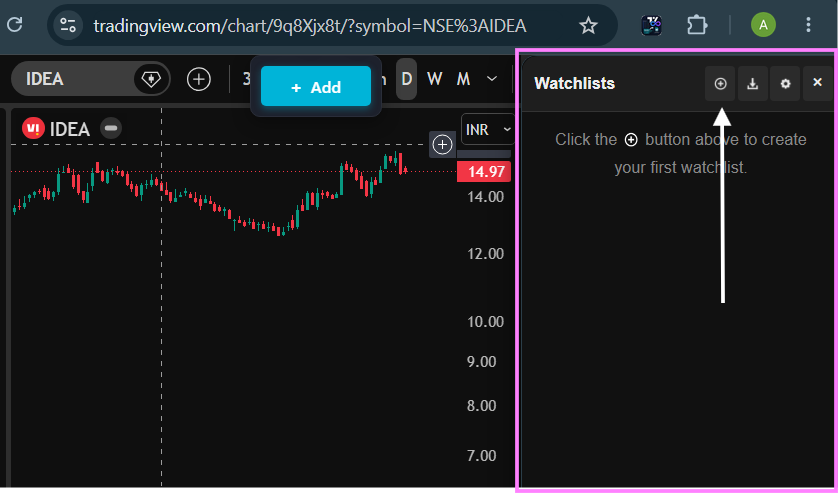Open the TradingView watchlist extension icon

tap(651, 25)
